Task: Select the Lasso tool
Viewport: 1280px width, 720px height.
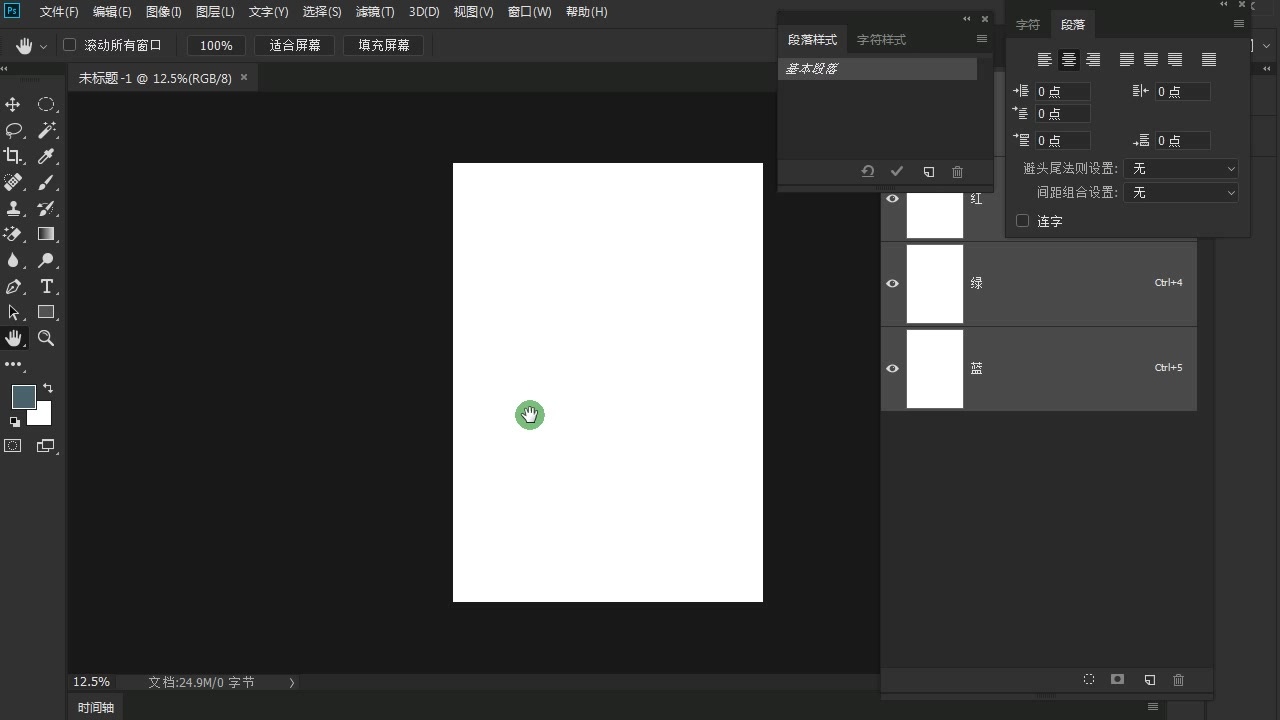Action: [13, 130]
